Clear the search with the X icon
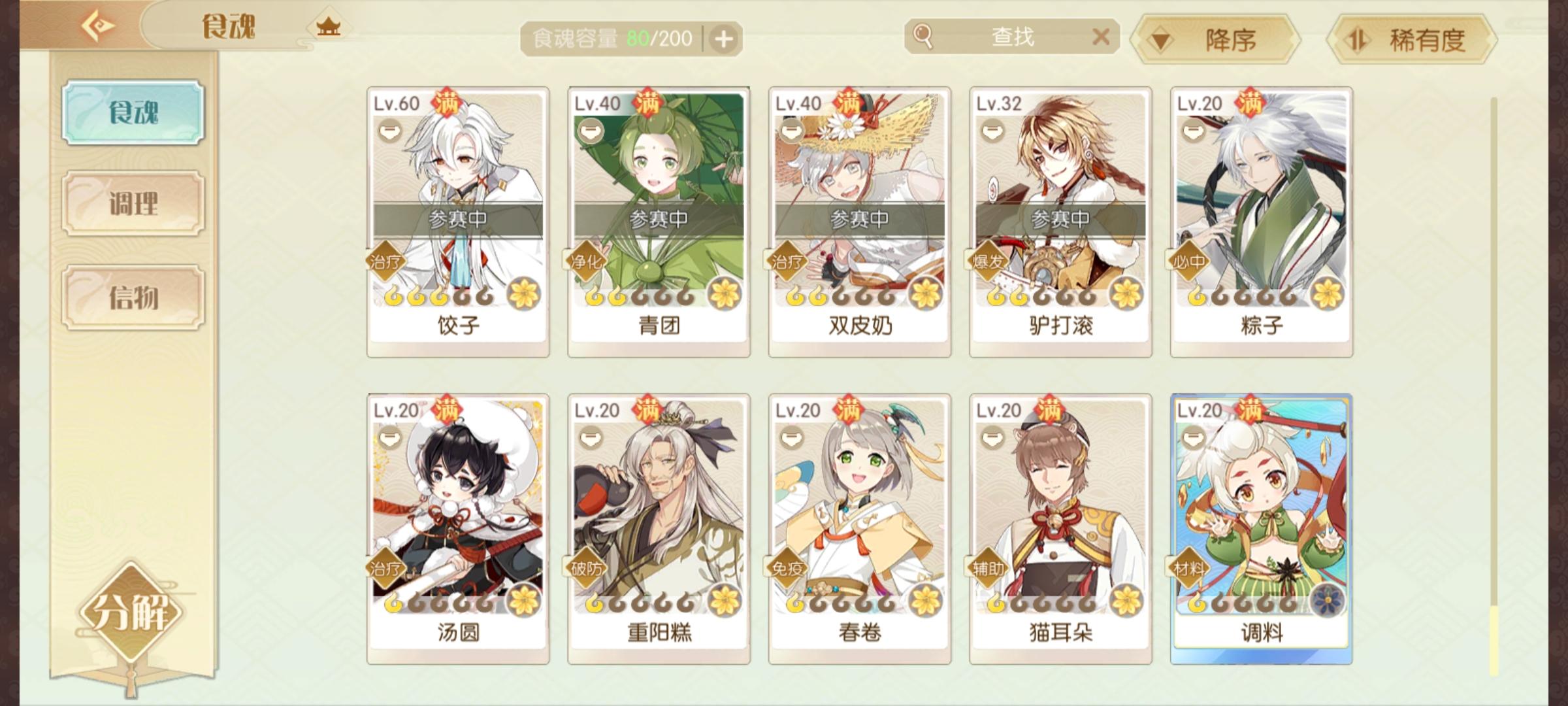Viewport: 1568px width, 706px height. (1101, 37)
